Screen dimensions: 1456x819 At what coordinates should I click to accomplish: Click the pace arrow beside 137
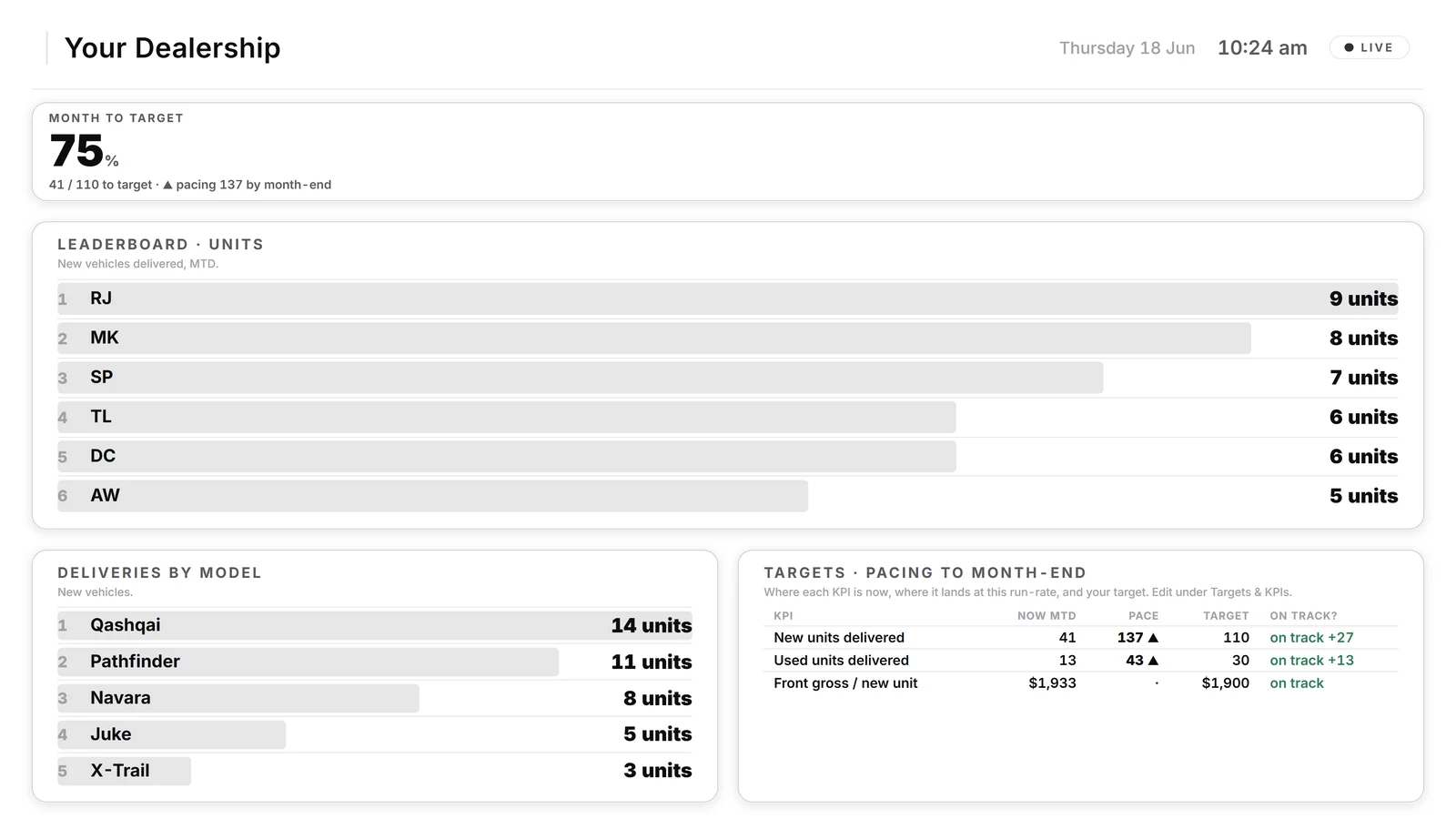(1153, 638)
